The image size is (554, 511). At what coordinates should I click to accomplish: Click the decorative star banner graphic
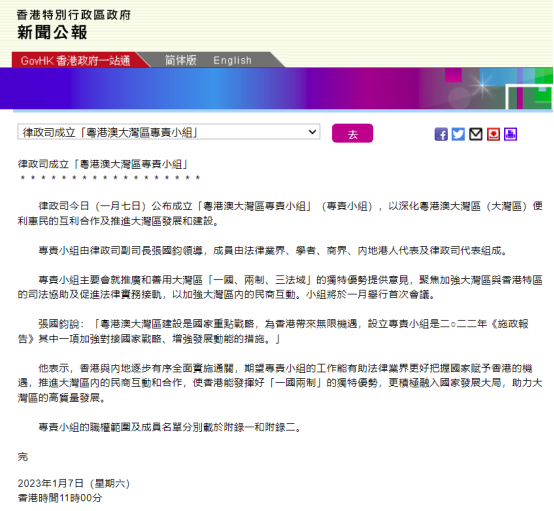(x=482, y=85)
